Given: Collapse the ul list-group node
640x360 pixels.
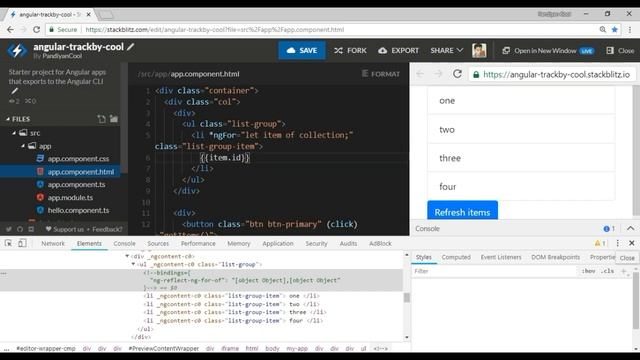Looking at the screenshot, I should pyautogui.click(x=133, y=264).
